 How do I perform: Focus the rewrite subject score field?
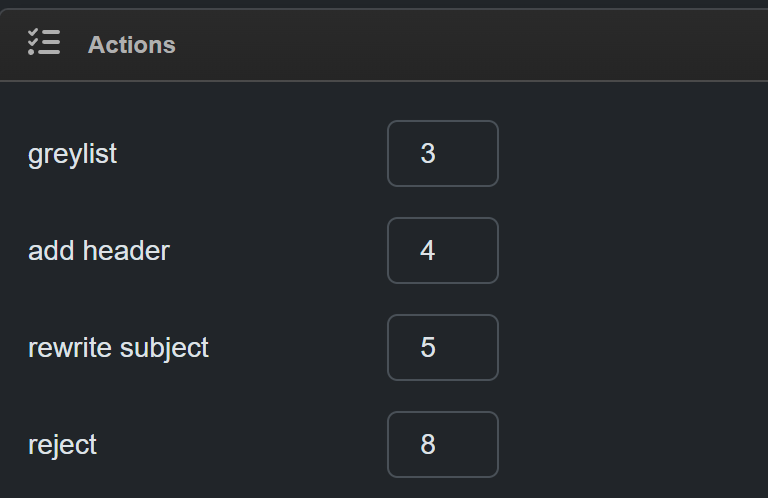click(x=442, y=348)
